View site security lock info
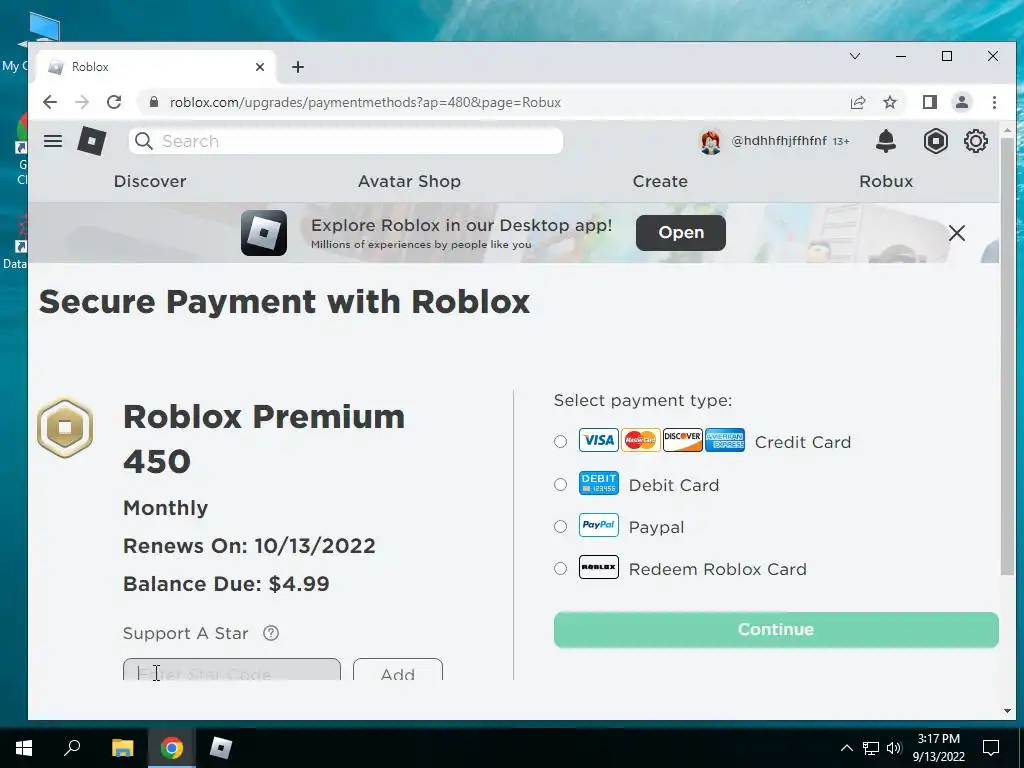Image resolution: width=1024 pixels, height=768 pixels. pos(154,102)
